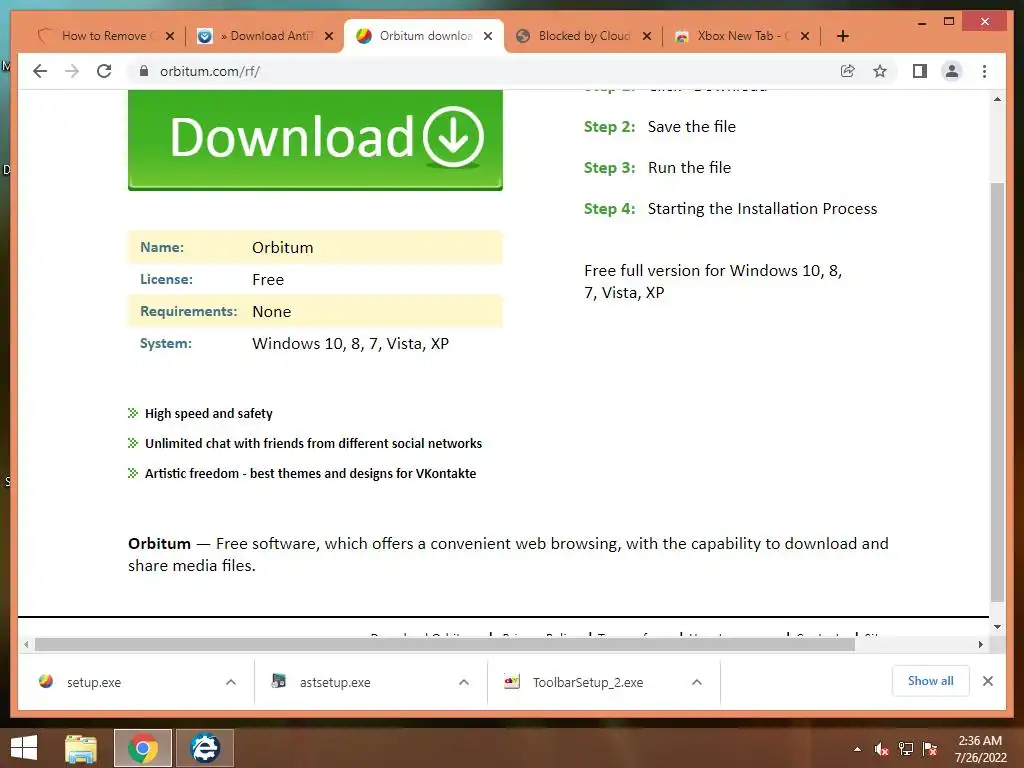Open the downloaded setup.exe file
Image resolution: width=1024 pixels, height=768 pixels.
click(93, 682)
